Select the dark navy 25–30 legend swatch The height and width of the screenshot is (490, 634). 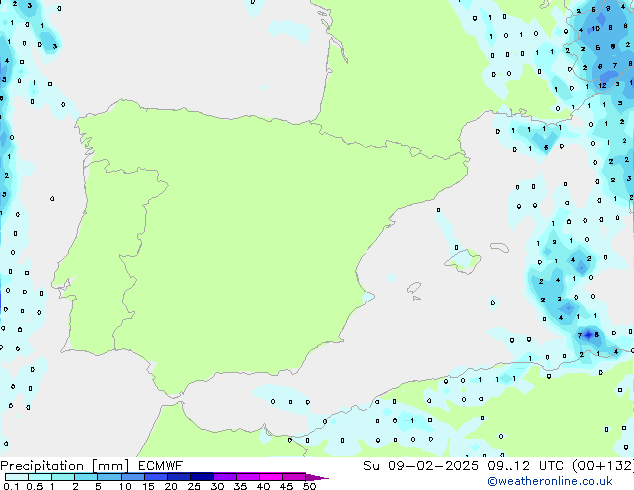(x=203, y=477)
